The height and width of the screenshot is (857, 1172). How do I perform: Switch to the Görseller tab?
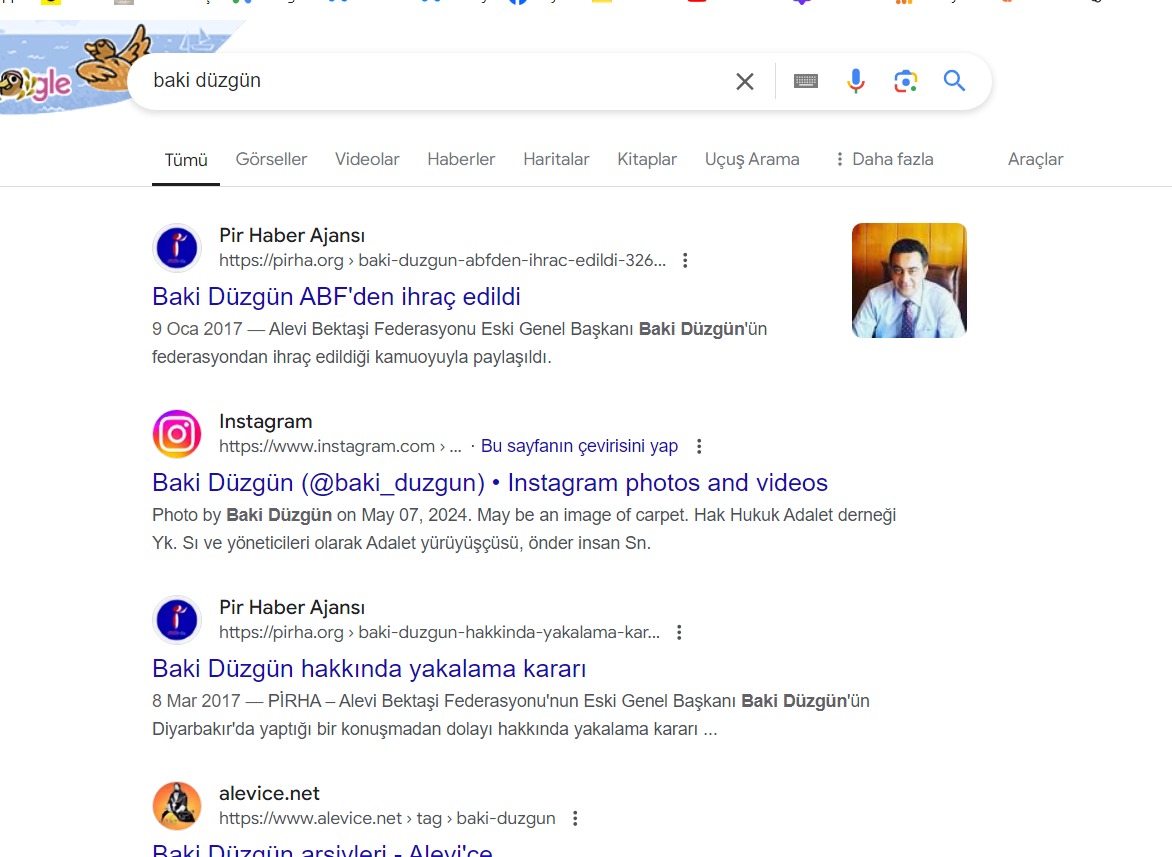click(271, 159)
